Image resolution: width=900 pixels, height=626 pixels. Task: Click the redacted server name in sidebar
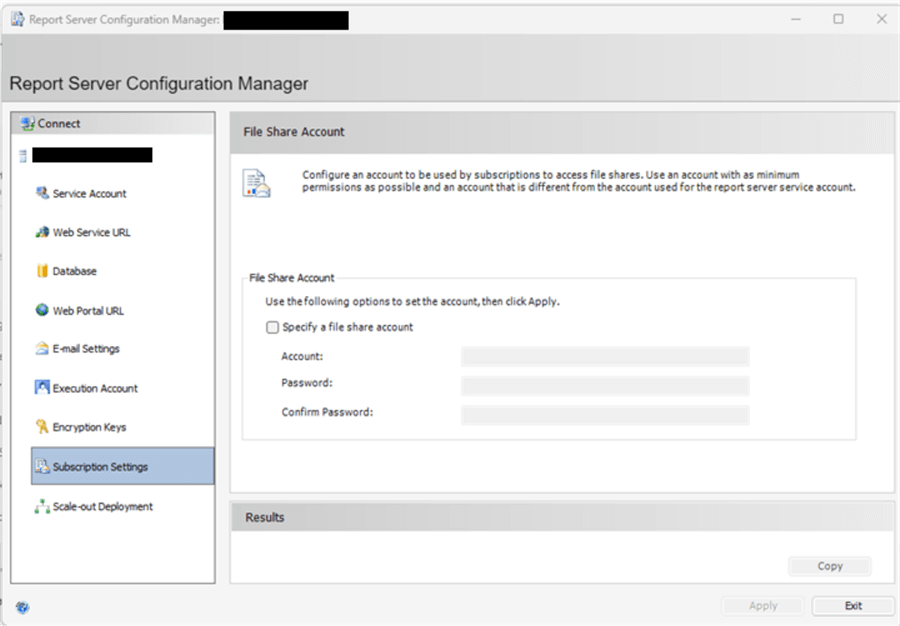(x=92, y=155)
